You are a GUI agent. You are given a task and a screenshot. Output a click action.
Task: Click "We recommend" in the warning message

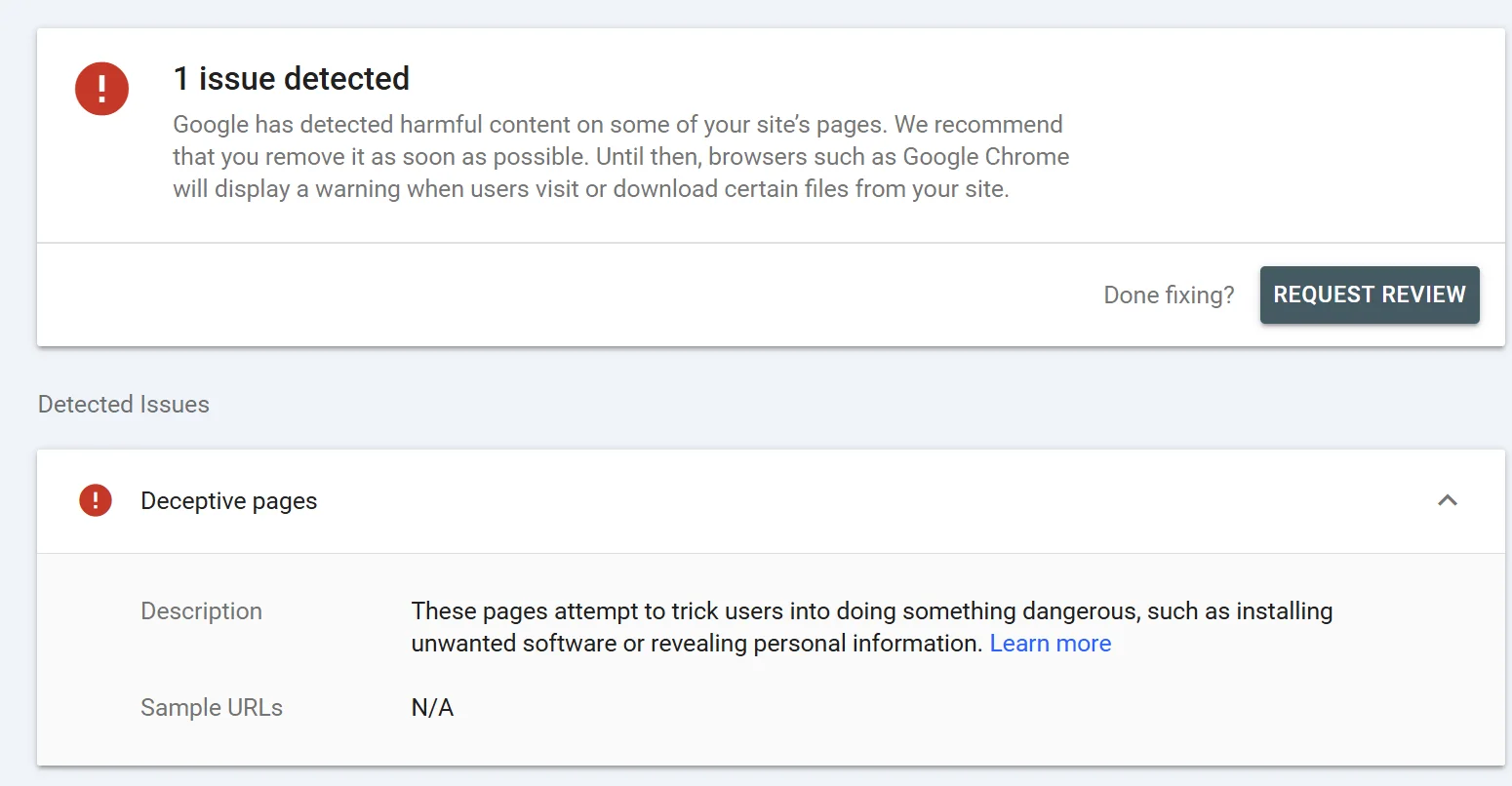(x=978, y=125)
